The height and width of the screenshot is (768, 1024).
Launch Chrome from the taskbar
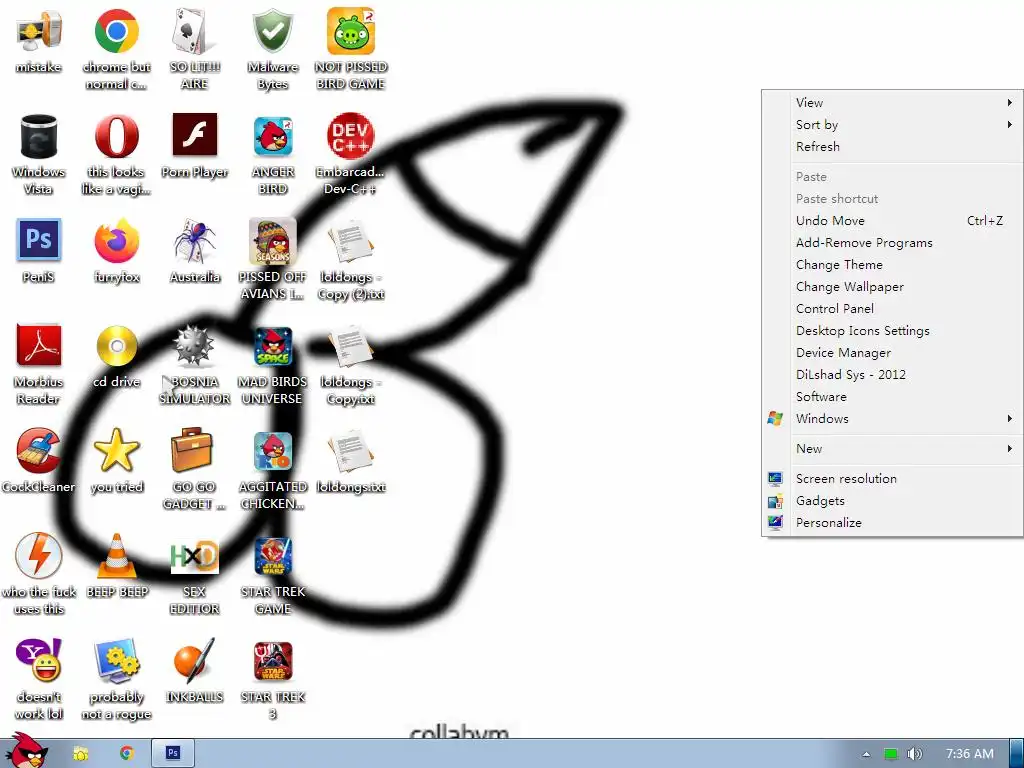(x=127, y=754)
